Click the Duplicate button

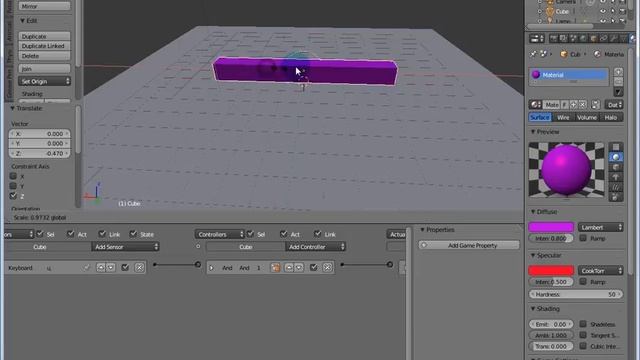[x=44, y=36]
